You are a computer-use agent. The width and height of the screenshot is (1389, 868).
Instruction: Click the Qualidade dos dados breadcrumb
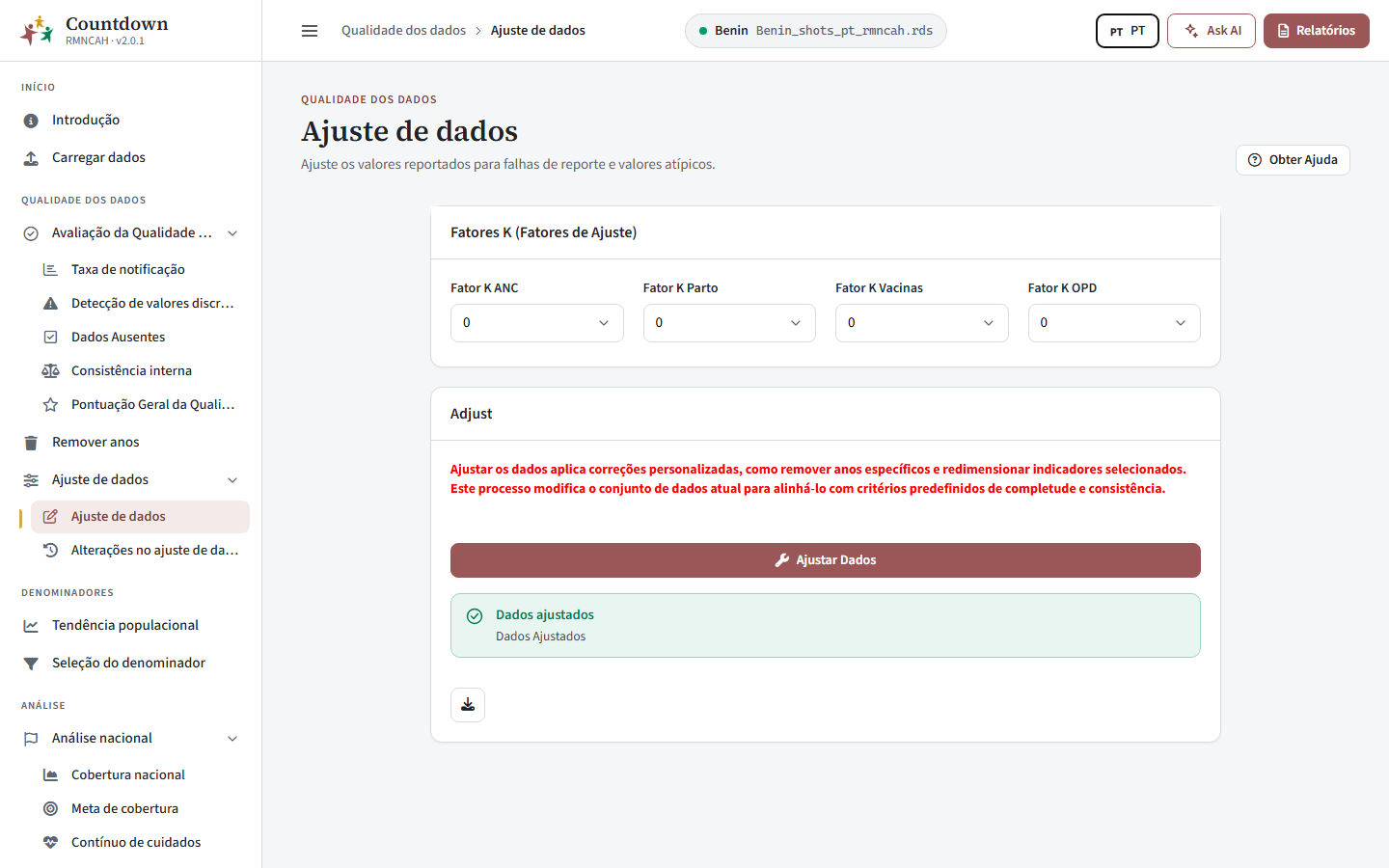coord(403,31)
